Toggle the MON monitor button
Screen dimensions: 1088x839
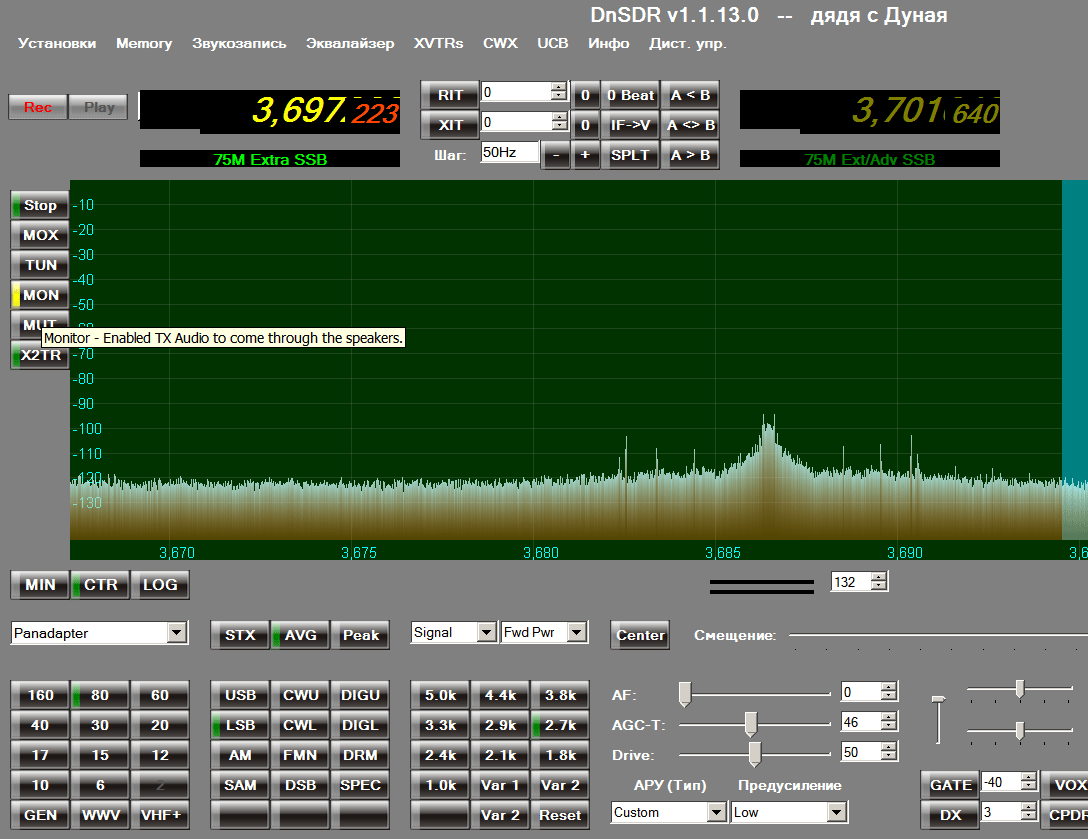click(40, 295)
